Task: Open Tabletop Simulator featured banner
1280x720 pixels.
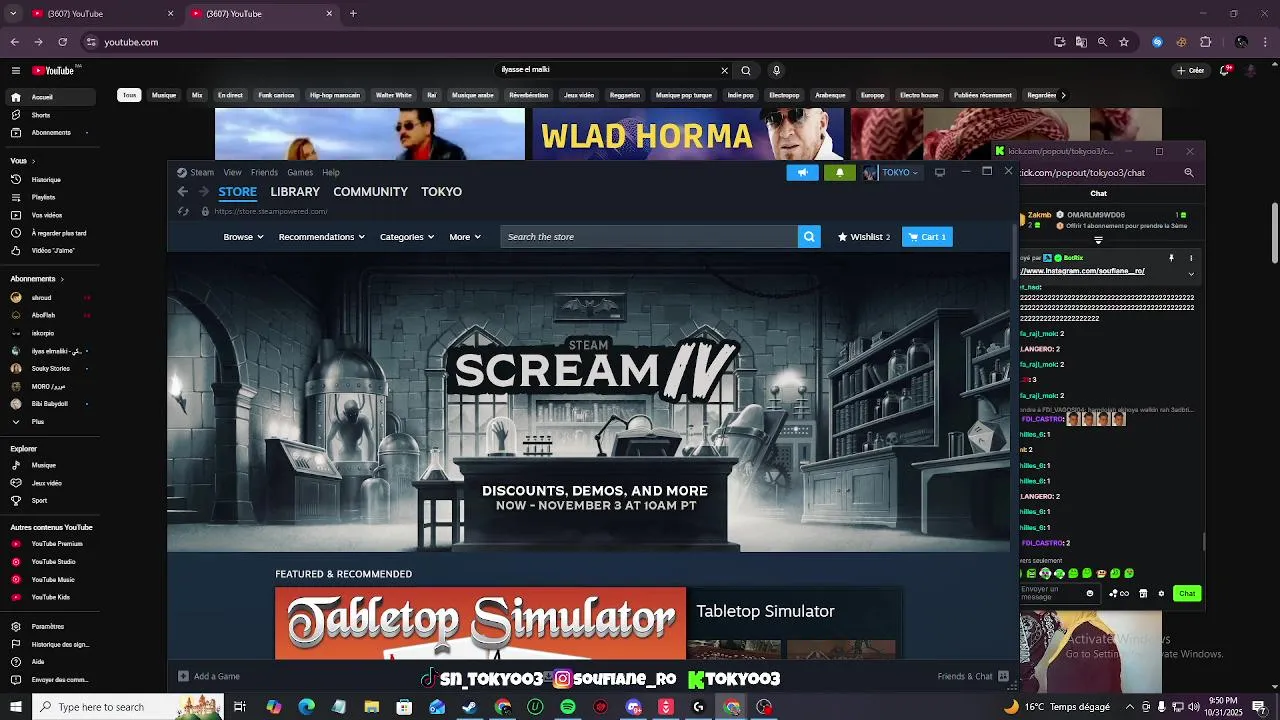Action: point(480,623)
